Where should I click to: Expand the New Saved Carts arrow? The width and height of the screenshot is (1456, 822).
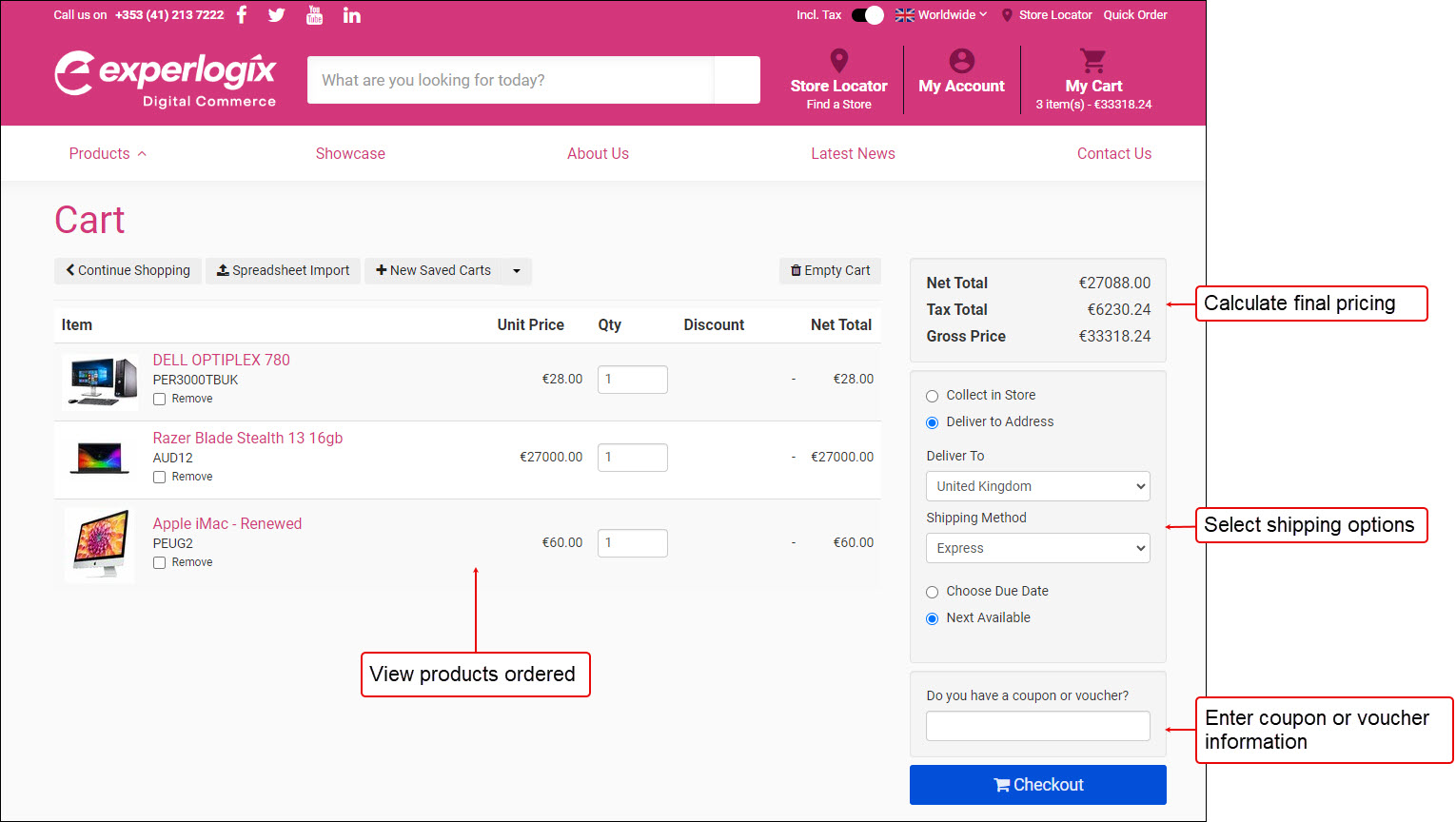515,270
